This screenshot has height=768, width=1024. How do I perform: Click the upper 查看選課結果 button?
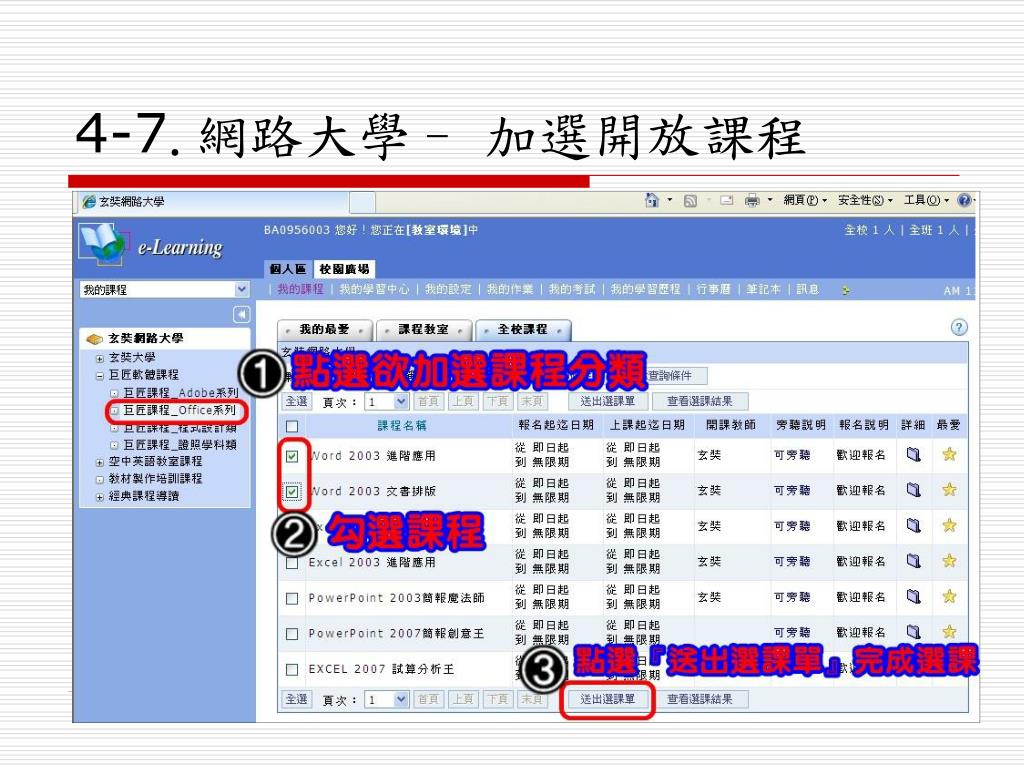coord(699,401)
